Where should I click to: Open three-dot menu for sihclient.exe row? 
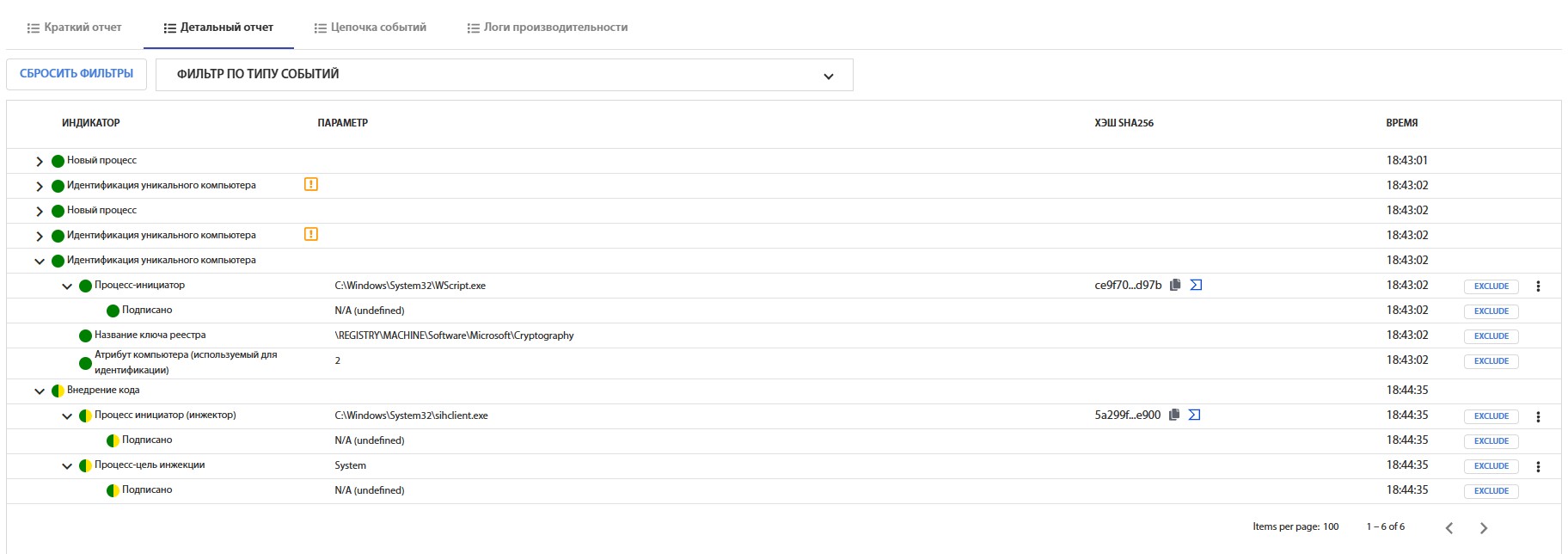click(1538, 416)
